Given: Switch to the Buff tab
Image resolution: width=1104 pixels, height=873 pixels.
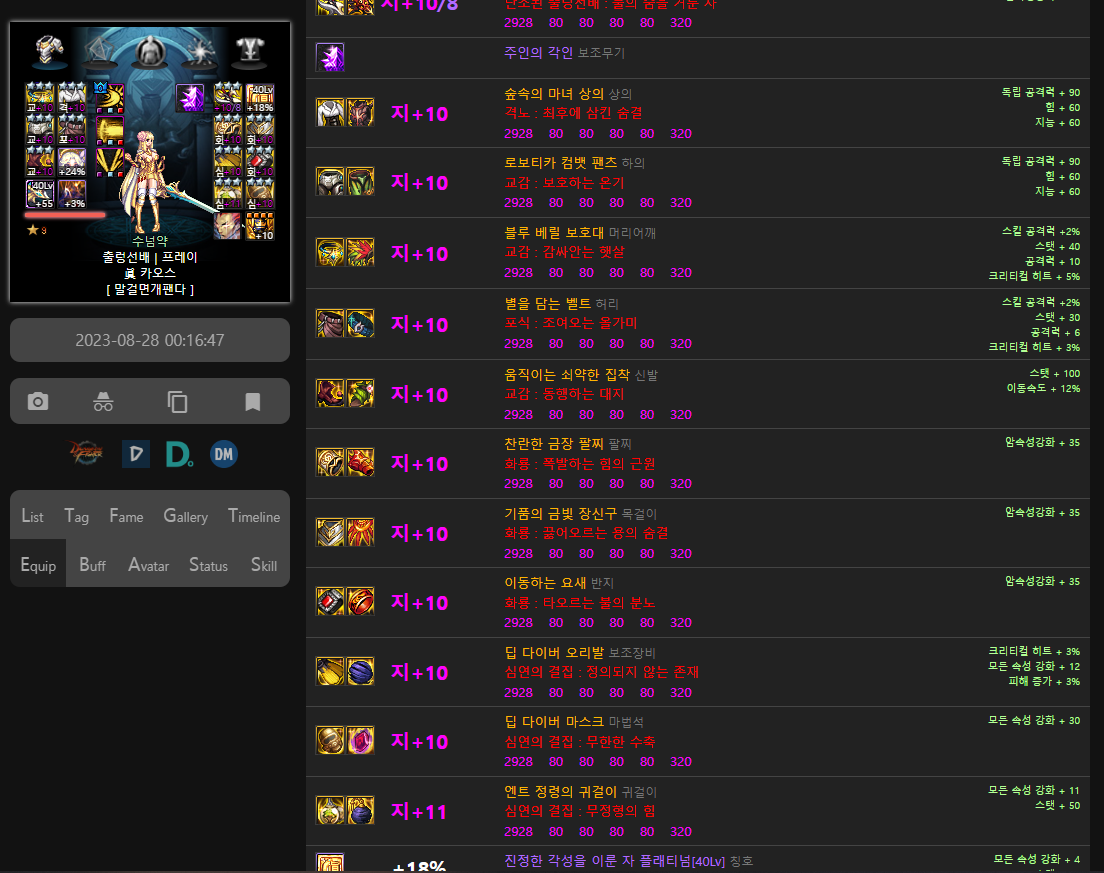Looking at the screenshot, I should pyautogui.click(x=92, y=565).
